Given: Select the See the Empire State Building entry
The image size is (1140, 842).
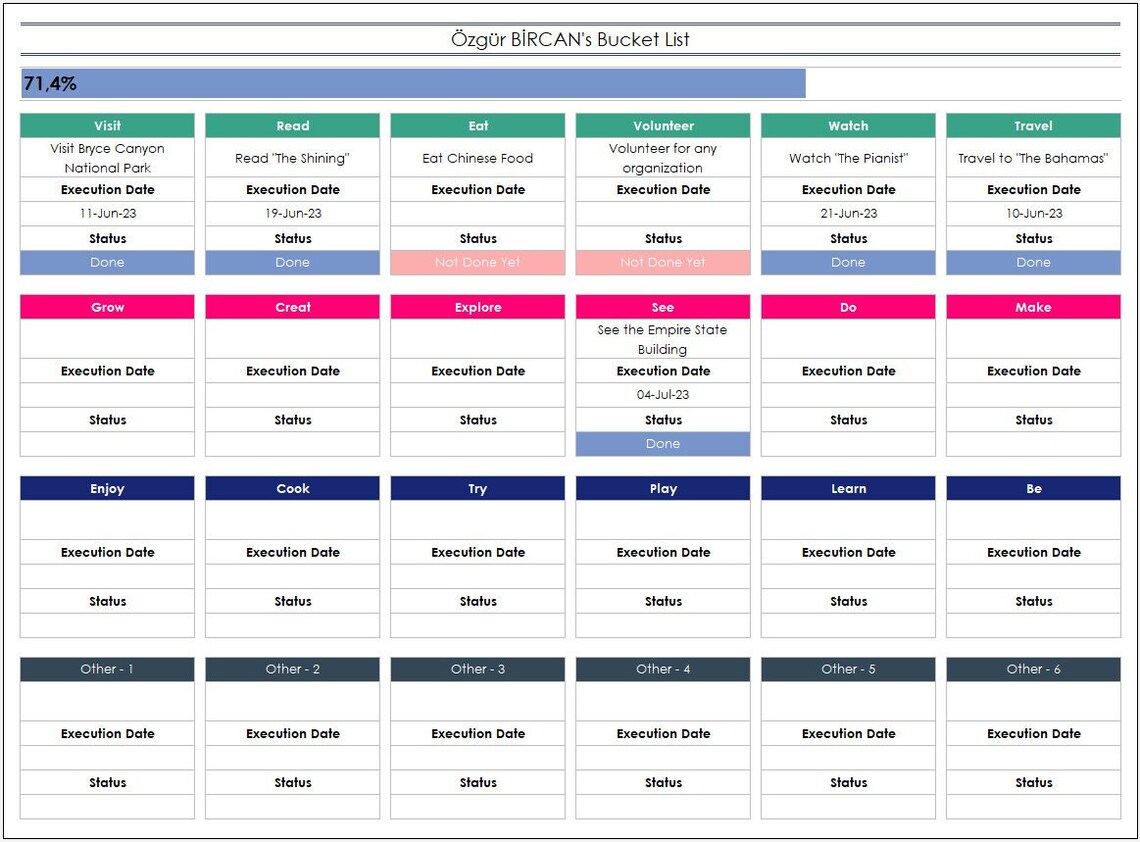Looking at the screenshot, I should (662, 338).
